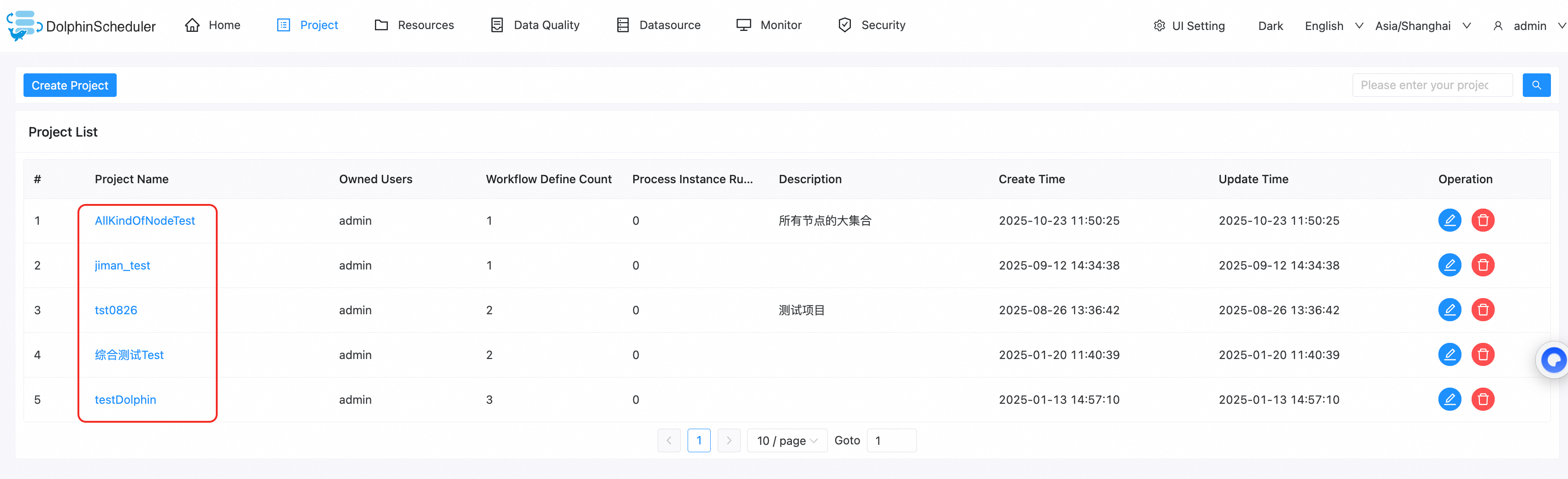The image size is (1568, 479).
Task: Click description 所有节点的大集合
Action: [825, 221]
